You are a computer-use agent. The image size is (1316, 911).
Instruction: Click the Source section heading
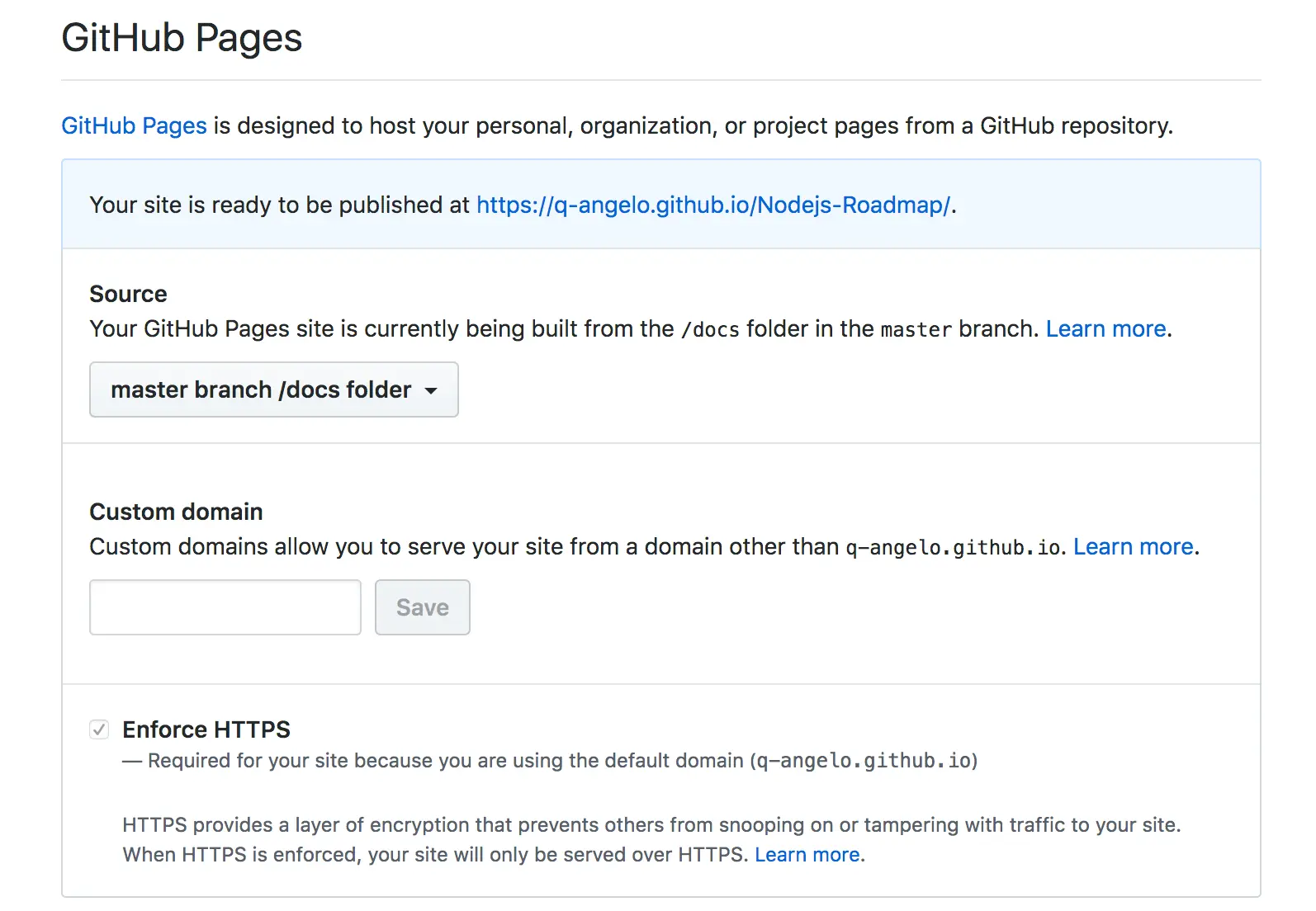(x=128, y=294)
